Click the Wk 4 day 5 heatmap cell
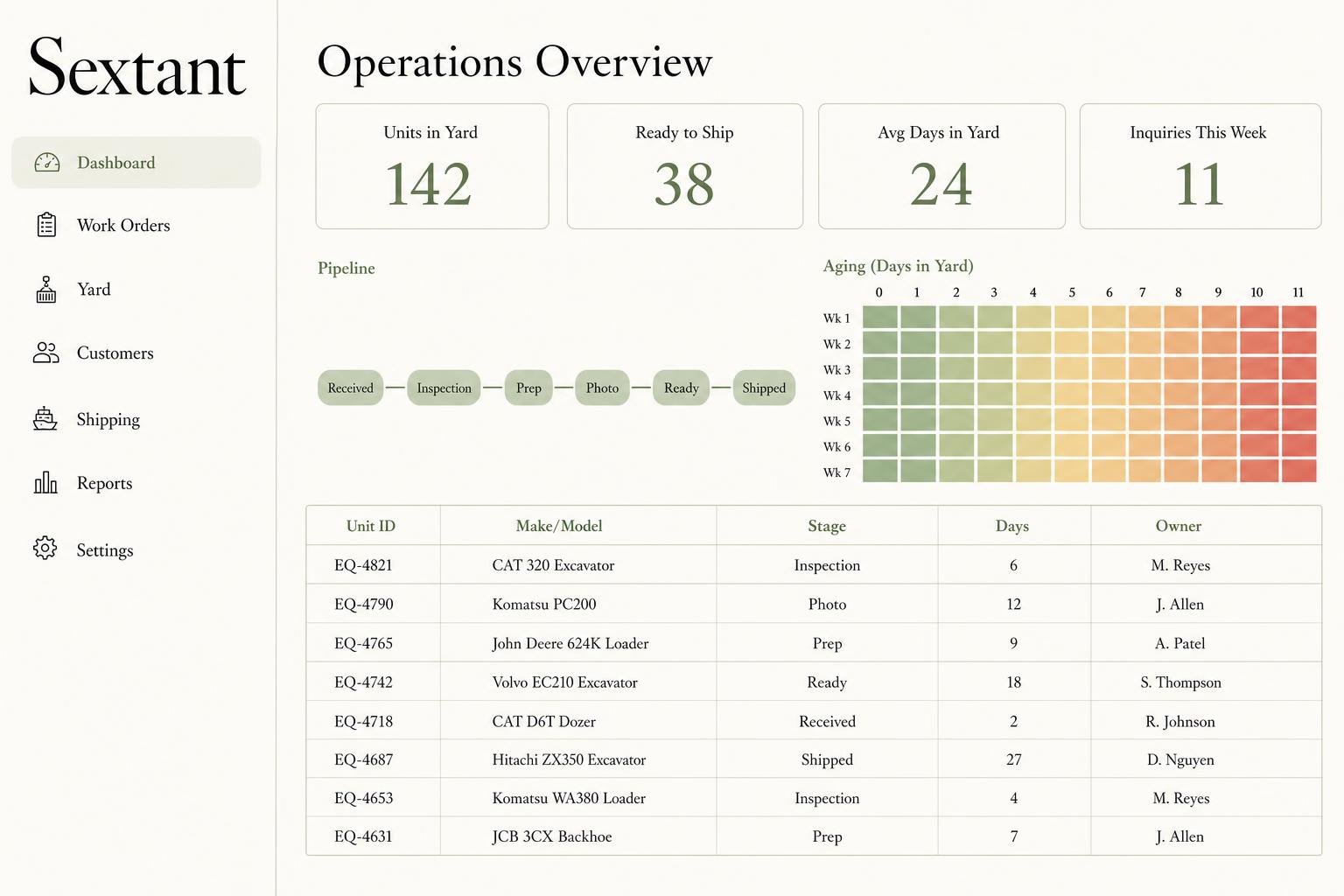1344x896 pixels. [1072, 394]
